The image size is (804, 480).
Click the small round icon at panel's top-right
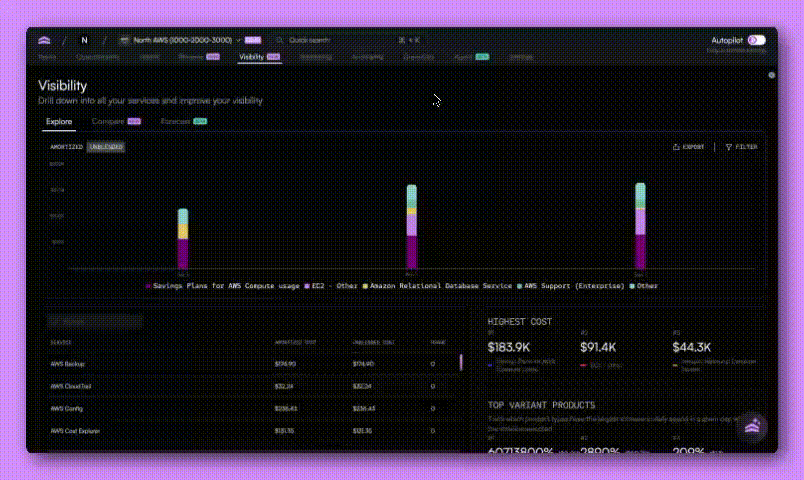pos(771,75)
